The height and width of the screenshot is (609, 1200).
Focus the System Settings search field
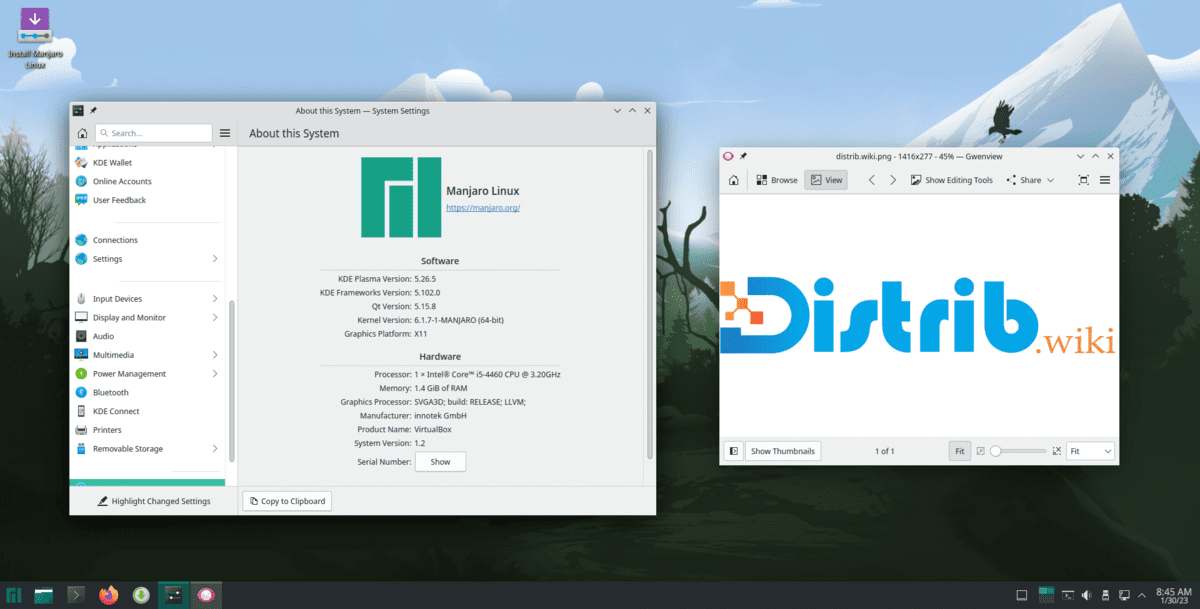tap(153, 133)
